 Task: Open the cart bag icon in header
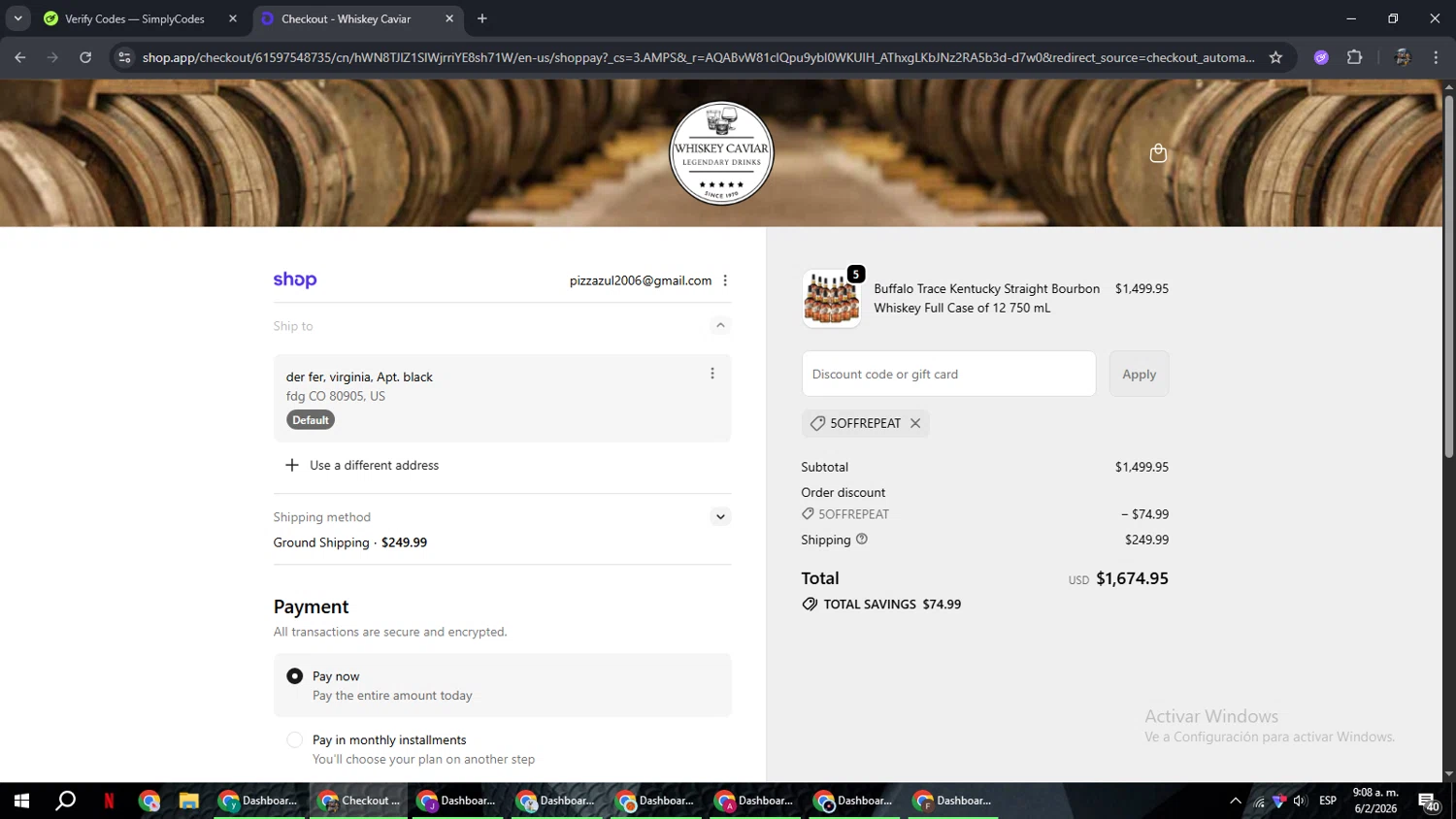1158,153
